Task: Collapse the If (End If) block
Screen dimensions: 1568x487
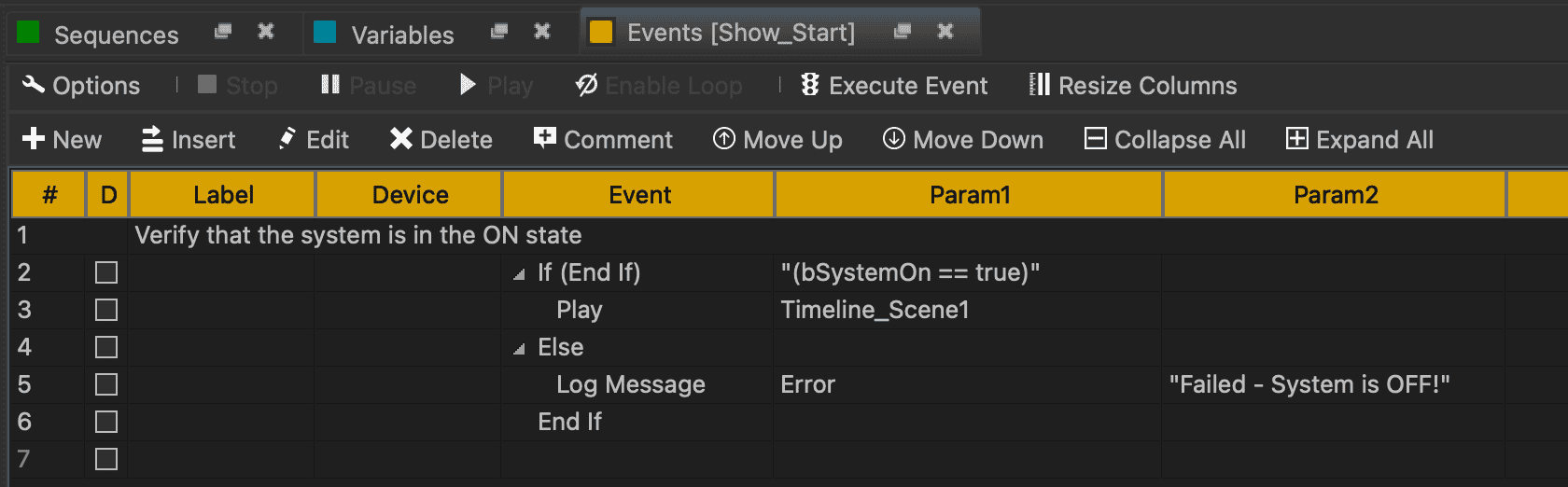Action: point(519,274)
